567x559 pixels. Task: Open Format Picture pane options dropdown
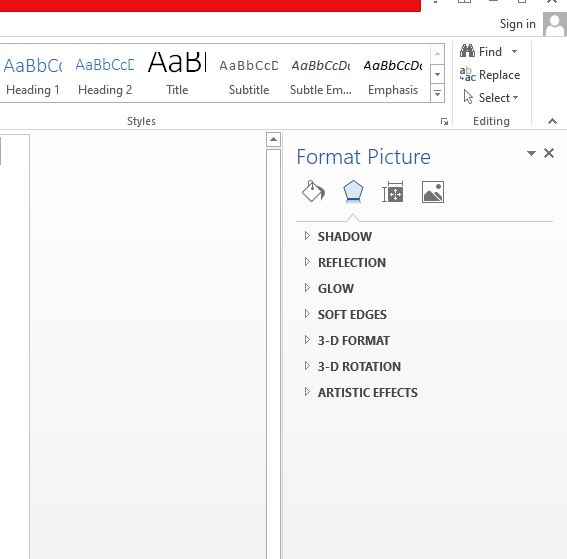531,153
